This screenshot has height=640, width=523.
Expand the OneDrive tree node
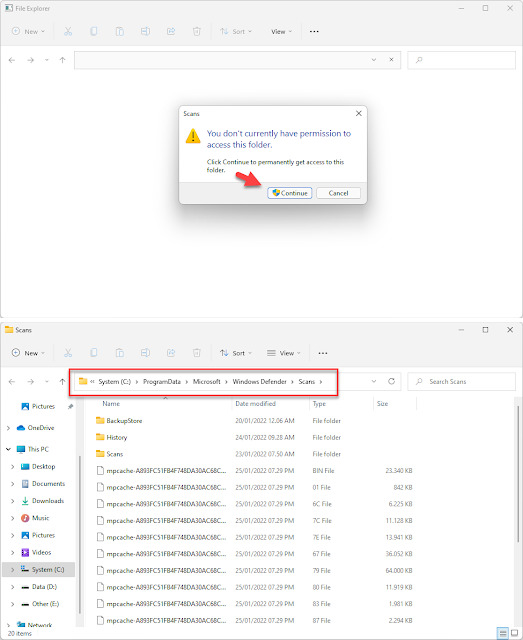(x=9, y=428)
